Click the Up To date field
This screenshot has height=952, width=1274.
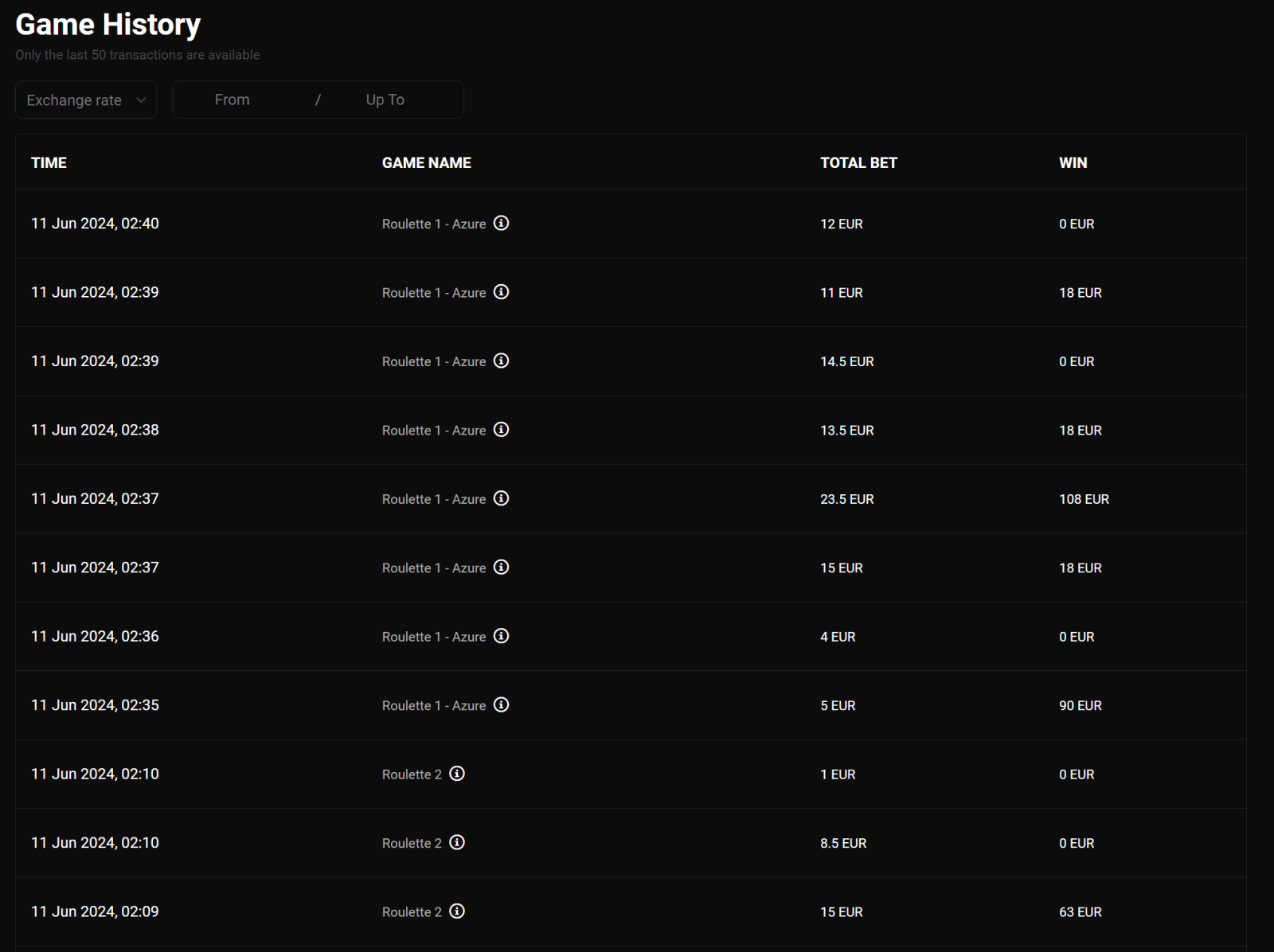click(x=385, y=99)
